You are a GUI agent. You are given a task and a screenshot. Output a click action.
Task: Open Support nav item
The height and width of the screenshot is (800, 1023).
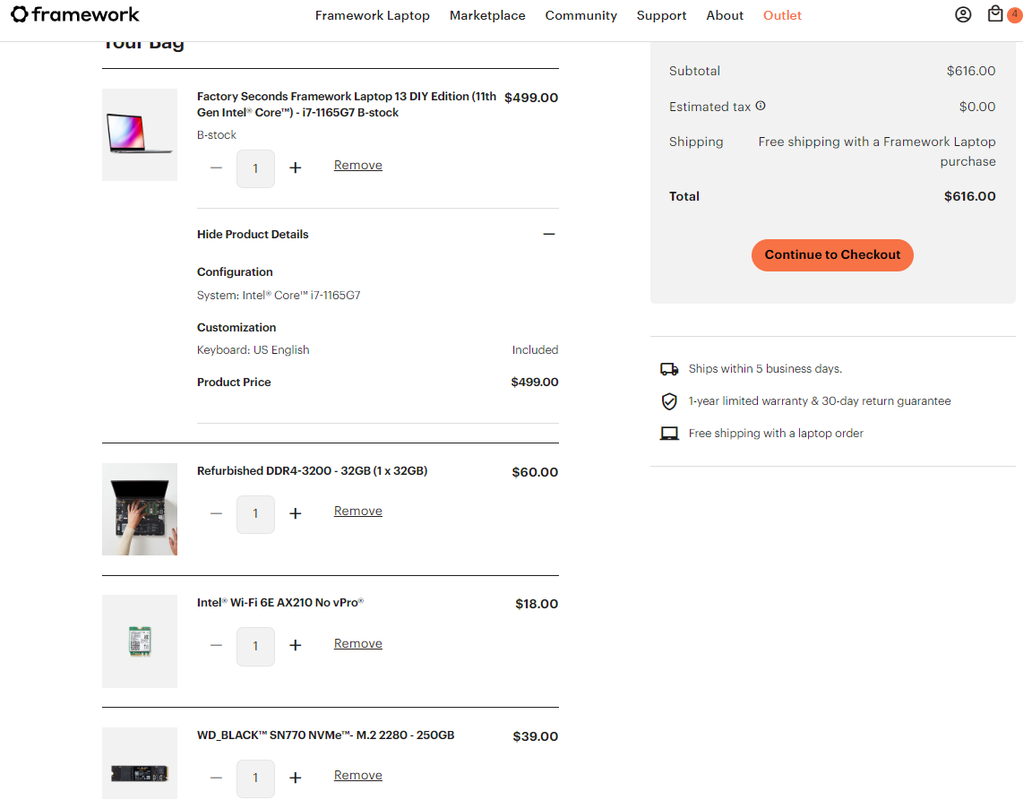pos(662,15)
